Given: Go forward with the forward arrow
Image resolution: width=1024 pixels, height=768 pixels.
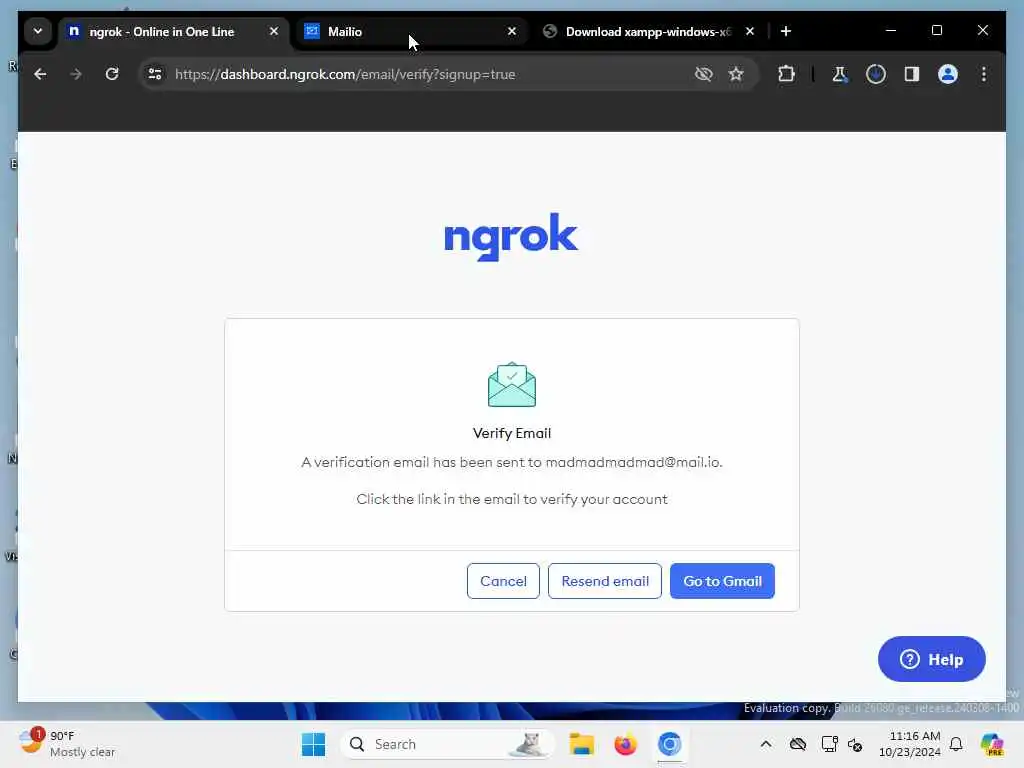Looking at the screenshot, I should [76, 74].
